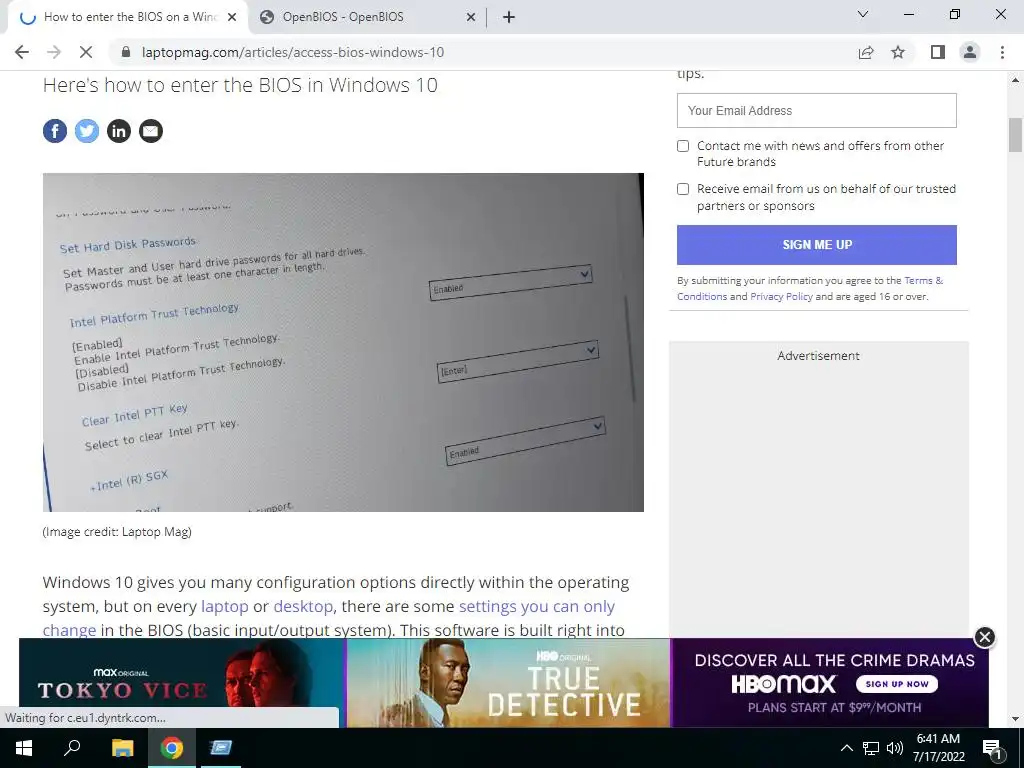Open a new browser tab
Screen dimensions: 1024x768
[x=509, y=17]
